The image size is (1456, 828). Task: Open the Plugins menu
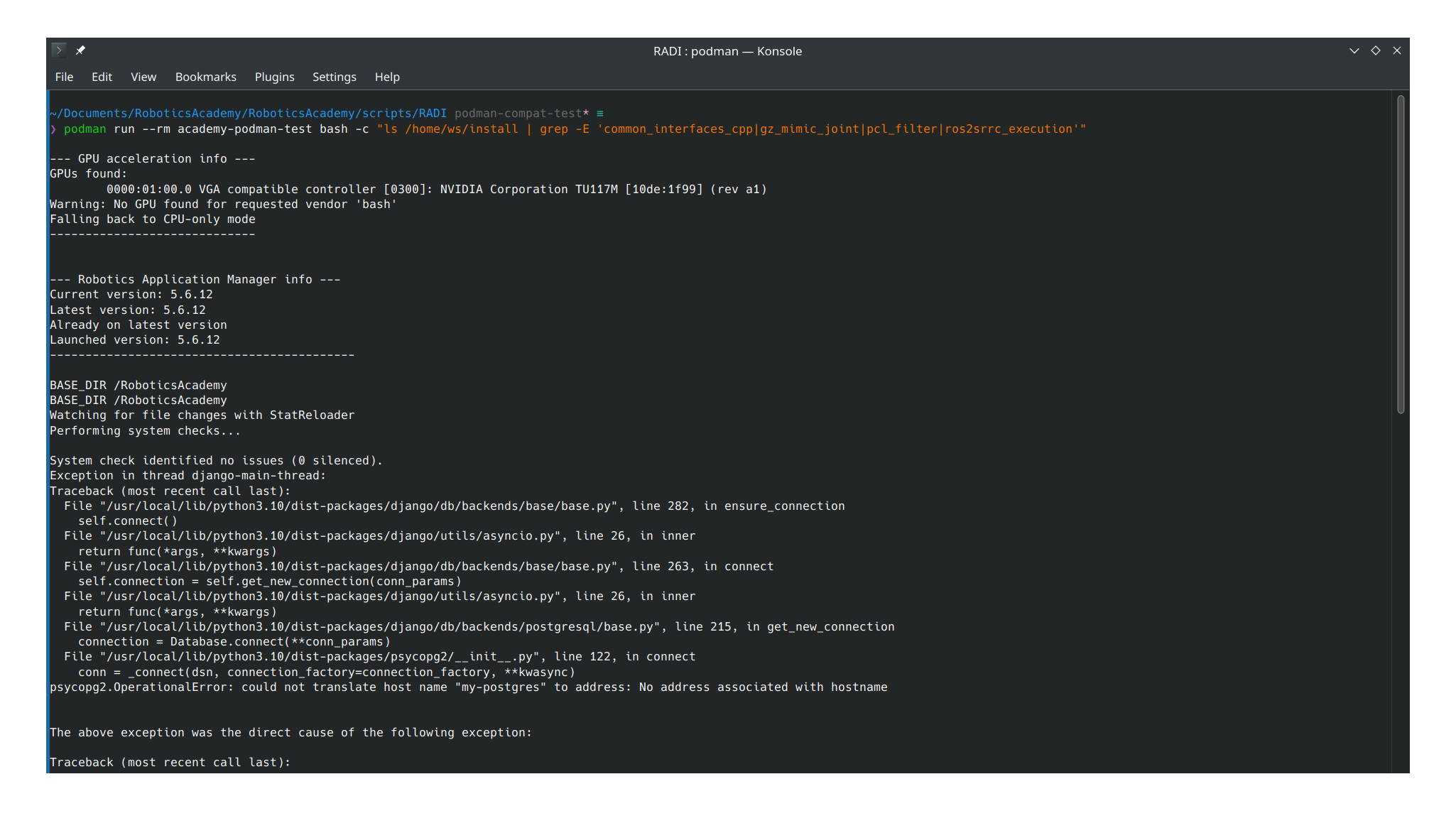point(274,77)
